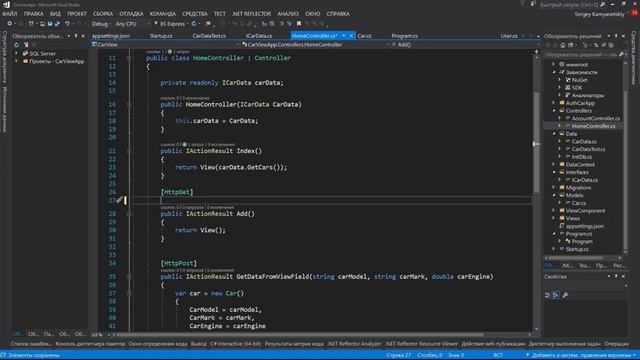Screen dimensions: 640x360
Task: Collapse the Index() method code fold
Action: 129,151
